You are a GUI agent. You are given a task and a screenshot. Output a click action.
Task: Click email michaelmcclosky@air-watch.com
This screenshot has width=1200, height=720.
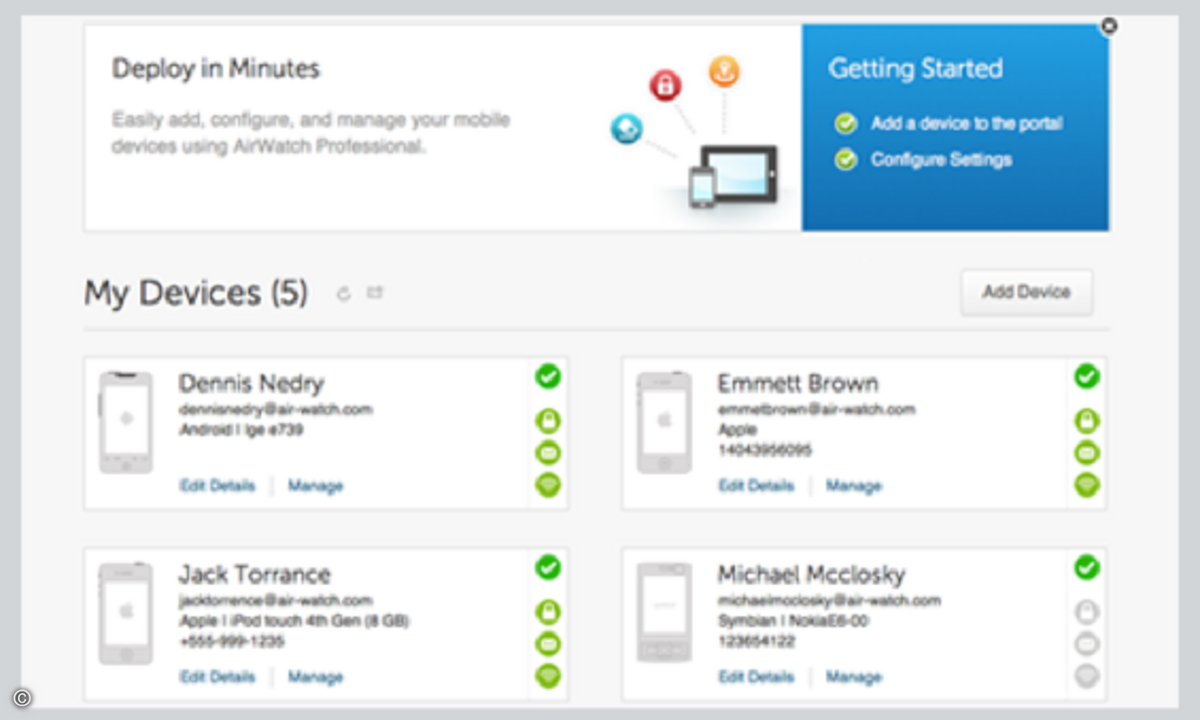(x=829, y=601)
